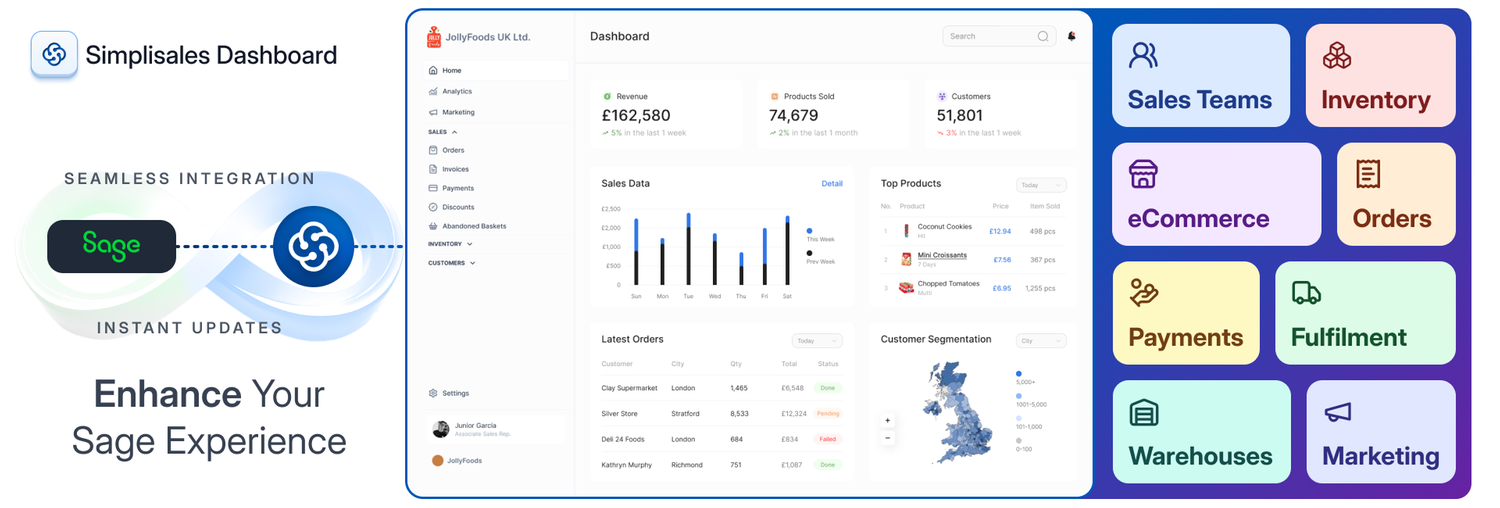Select the eCommerce feature card
Screen dimensions: 1500x508
1216,194
